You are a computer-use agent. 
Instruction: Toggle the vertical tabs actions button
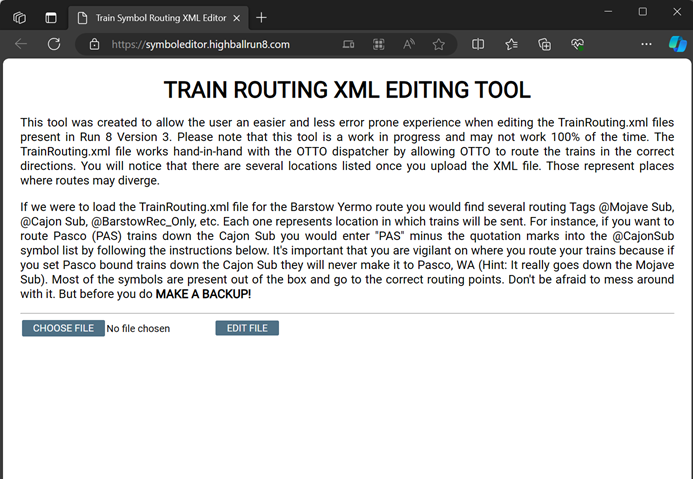(x=50, y=17)
